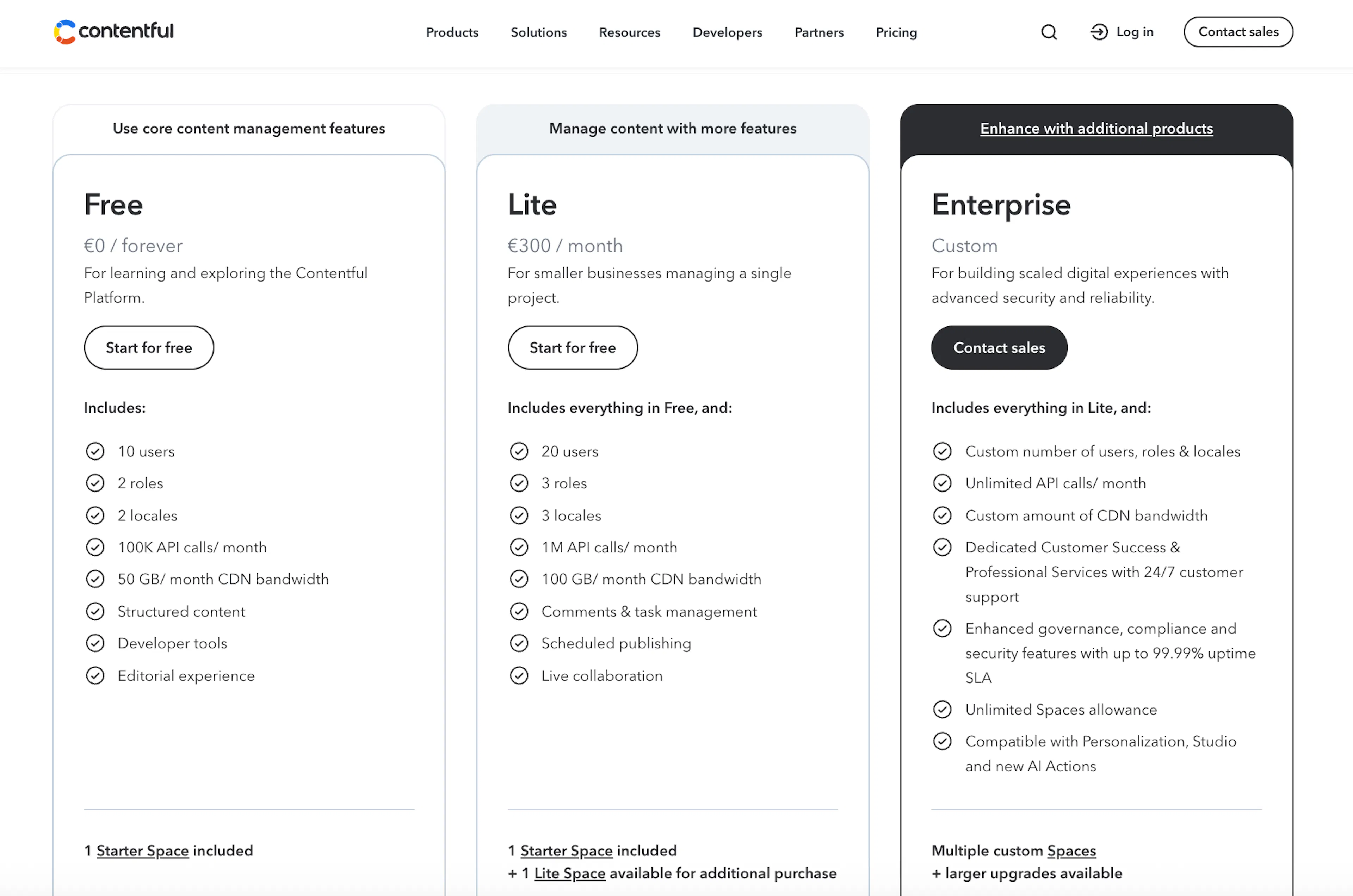Open the Products menu
1353x896 pixels.
(x=452, y=32)
